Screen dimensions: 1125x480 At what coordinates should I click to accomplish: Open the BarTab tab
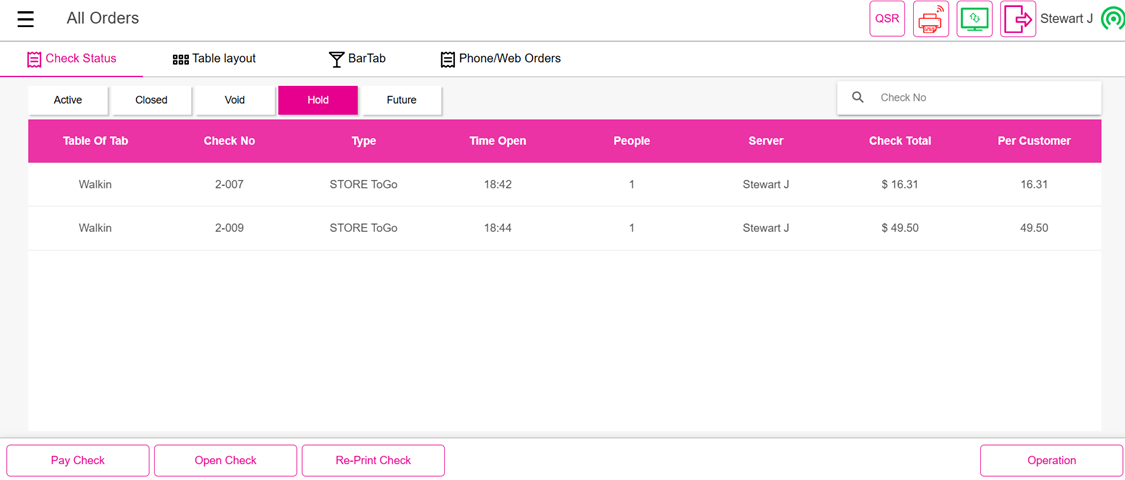[357, 59]
